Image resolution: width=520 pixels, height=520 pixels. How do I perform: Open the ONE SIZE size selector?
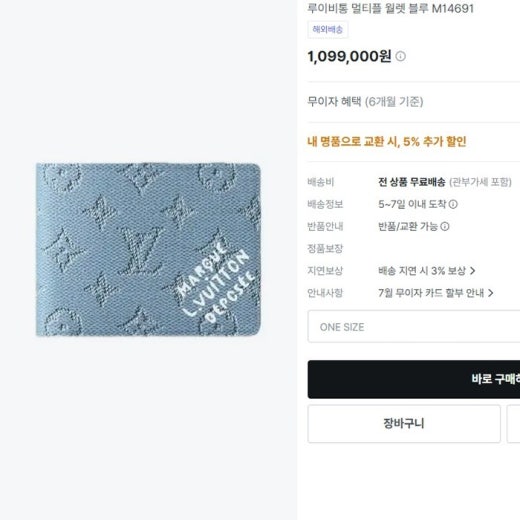[414, 327]
